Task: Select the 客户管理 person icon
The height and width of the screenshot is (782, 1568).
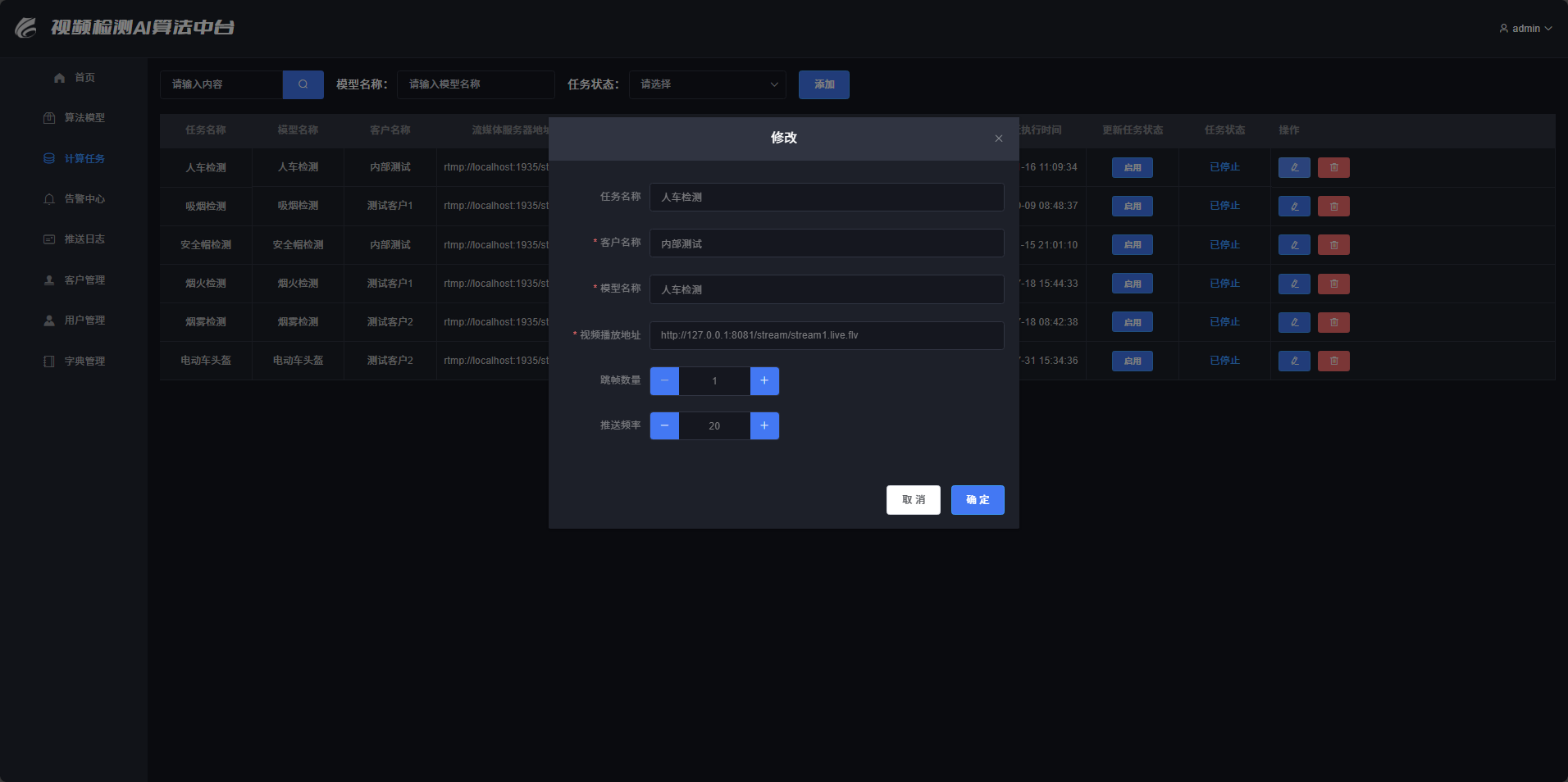Action: [49, 279]
